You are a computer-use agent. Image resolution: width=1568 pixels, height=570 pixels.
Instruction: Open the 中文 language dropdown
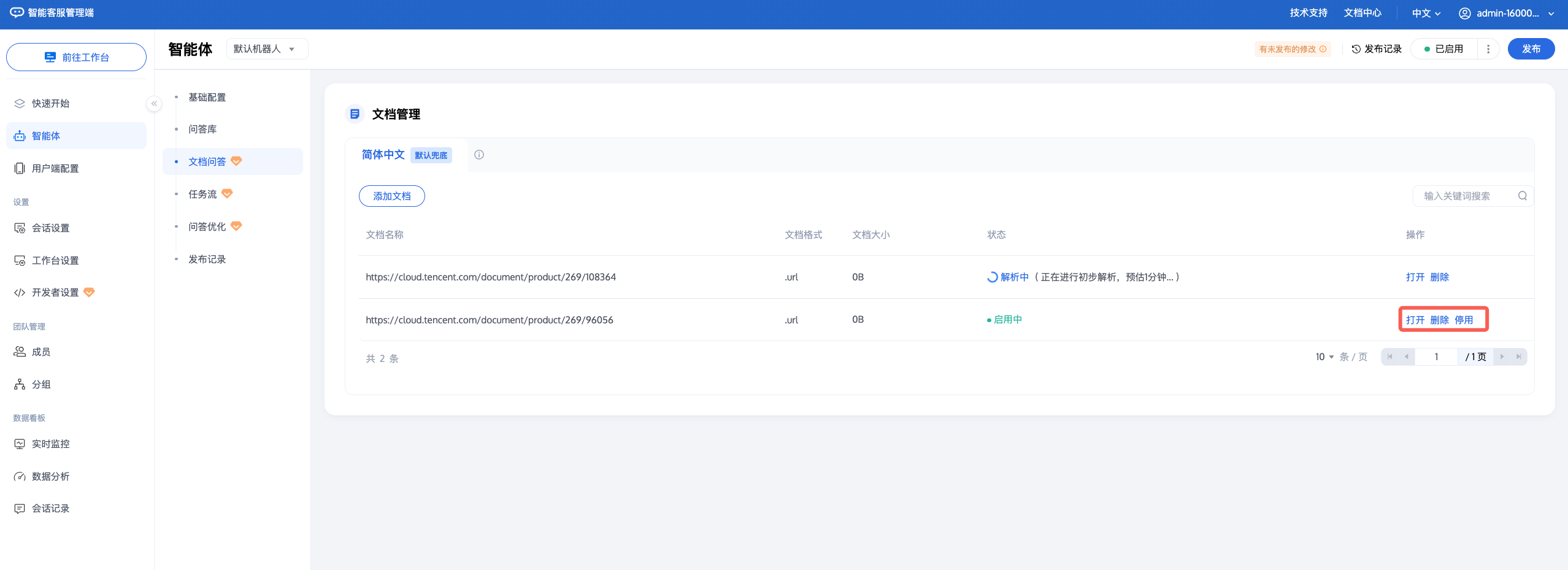coord(1426,13)
